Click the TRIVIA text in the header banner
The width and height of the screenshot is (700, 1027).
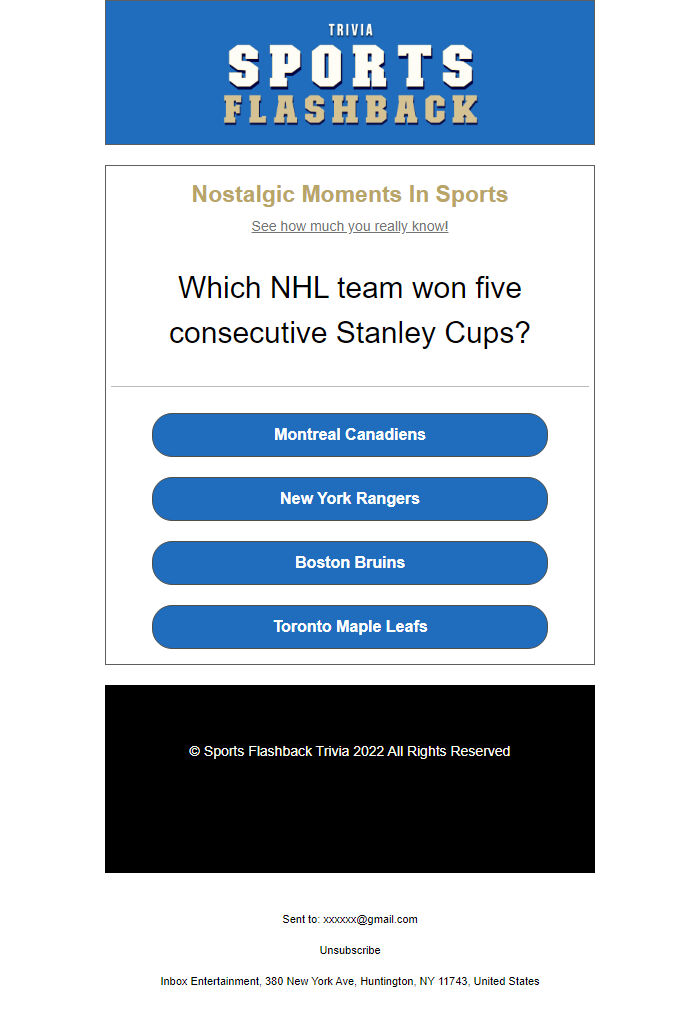[x=349, y=28]
